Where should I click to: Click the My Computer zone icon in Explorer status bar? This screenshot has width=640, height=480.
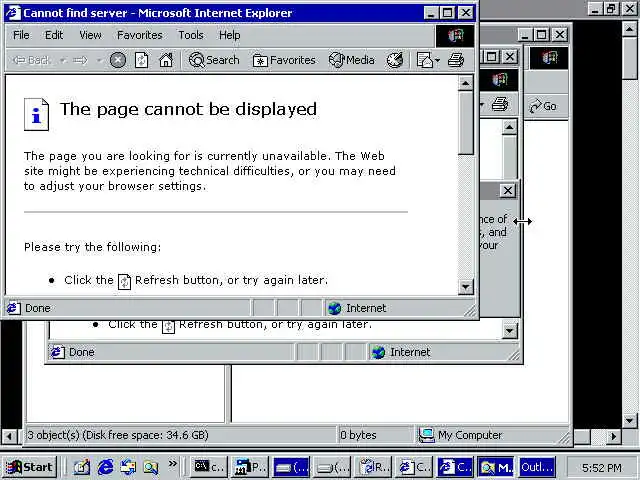[427, 435]
